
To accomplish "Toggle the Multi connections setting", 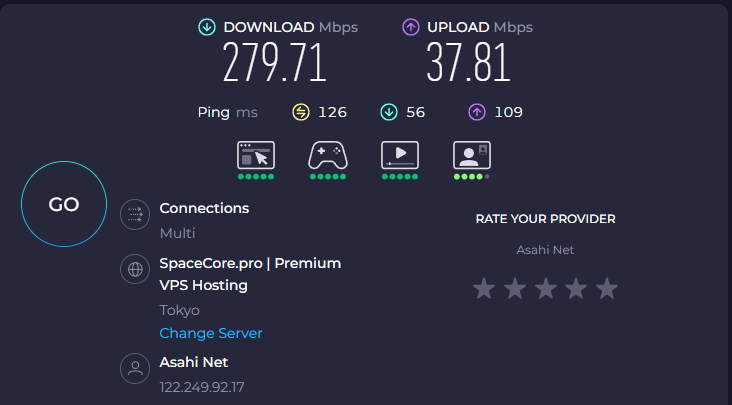I will point(177,233).
